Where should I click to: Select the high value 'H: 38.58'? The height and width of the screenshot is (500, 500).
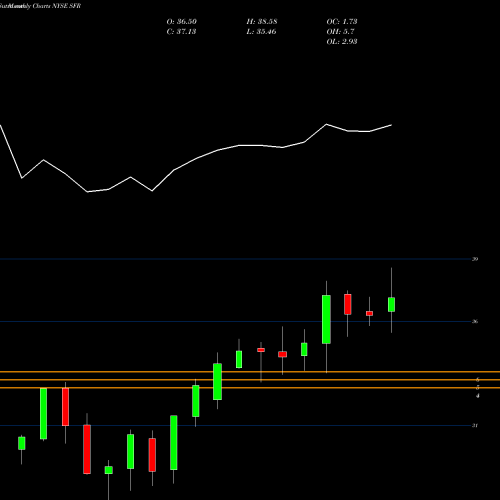pos(262,22)
